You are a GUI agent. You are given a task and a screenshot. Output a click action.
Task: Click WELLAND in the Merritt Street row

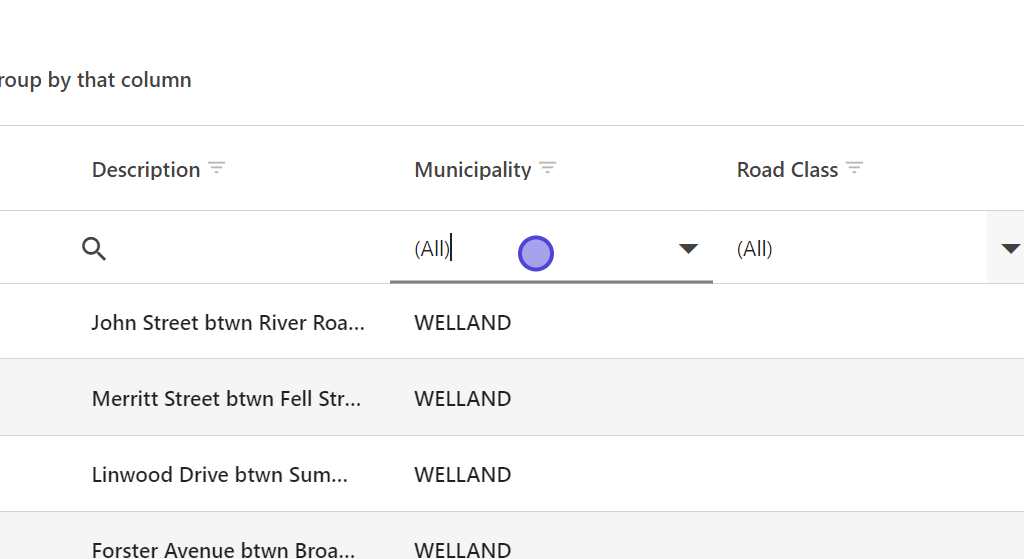(x=462, y=399)
